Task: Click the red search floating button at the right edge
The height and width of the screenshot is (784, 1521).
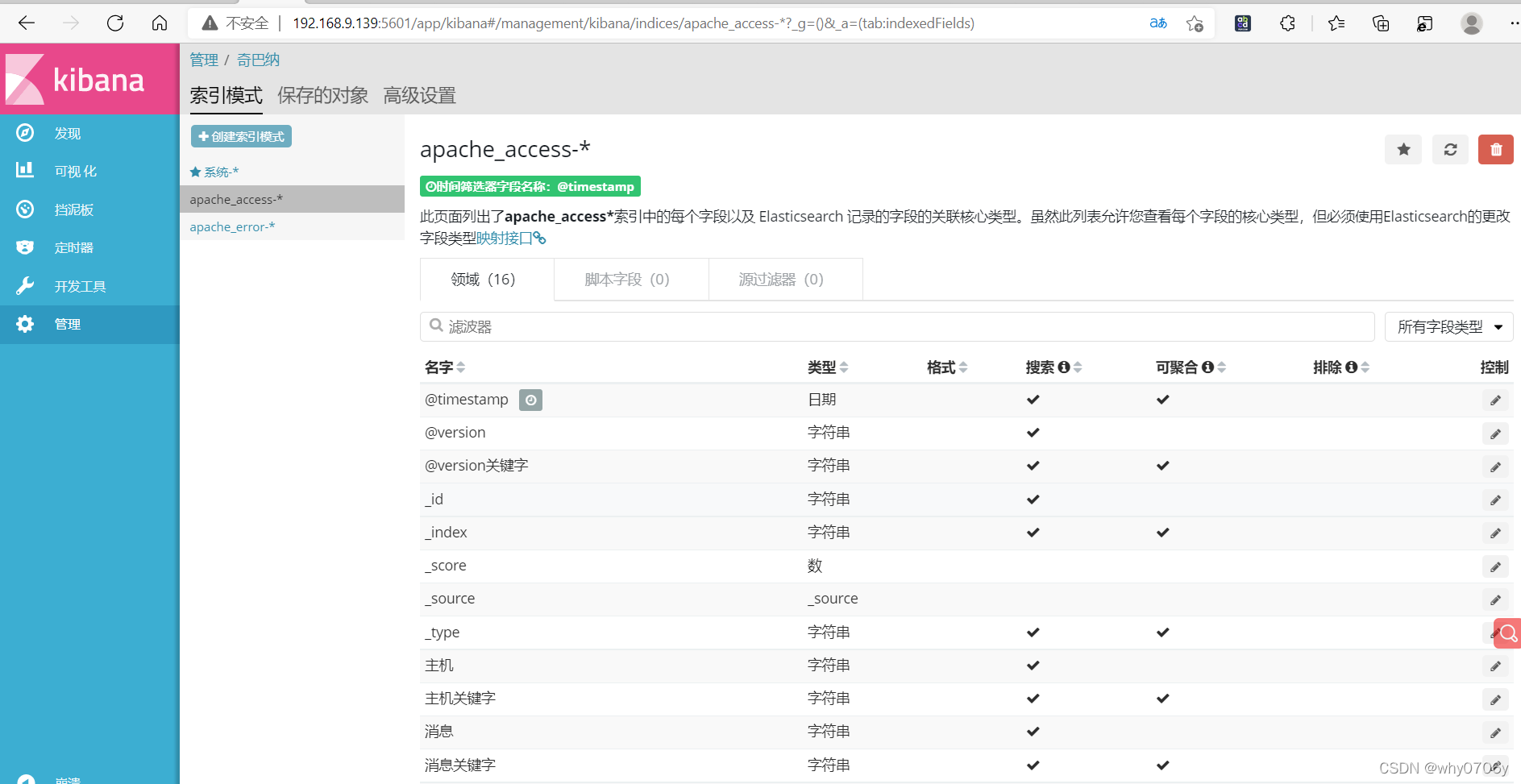Action: pos(1507,633)
